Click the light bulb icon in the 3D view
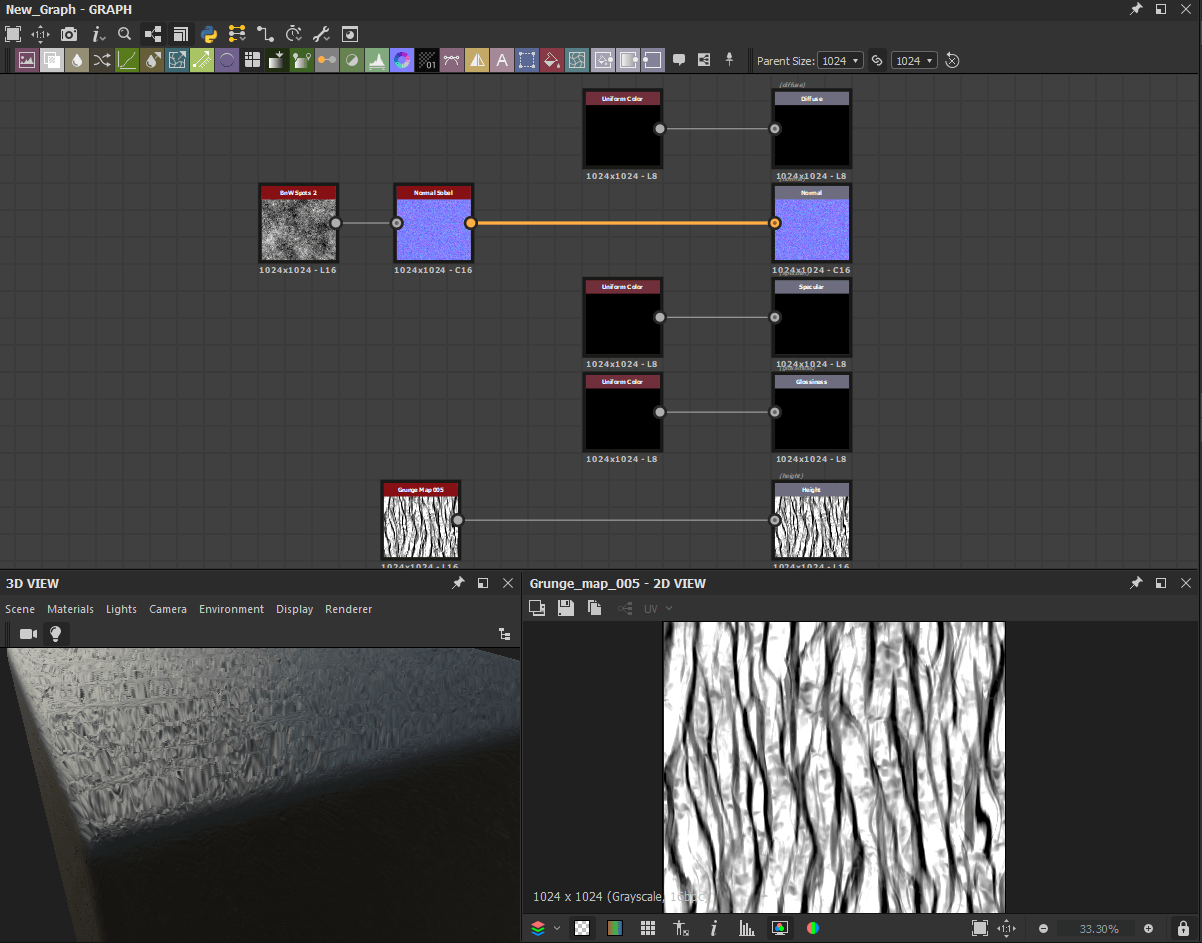Image resolution: width=1202 pixels, height=943 pixels. (56, 633)
